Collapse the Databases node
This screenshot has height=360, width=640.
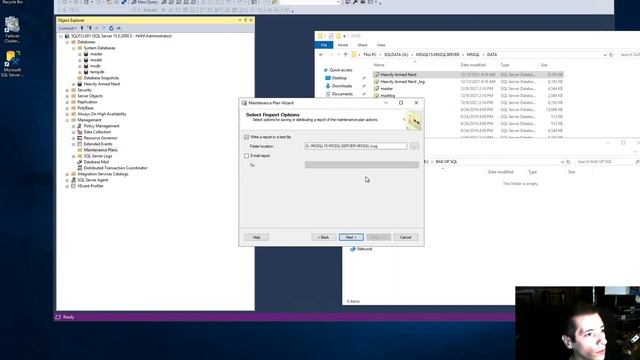(67, 42)
